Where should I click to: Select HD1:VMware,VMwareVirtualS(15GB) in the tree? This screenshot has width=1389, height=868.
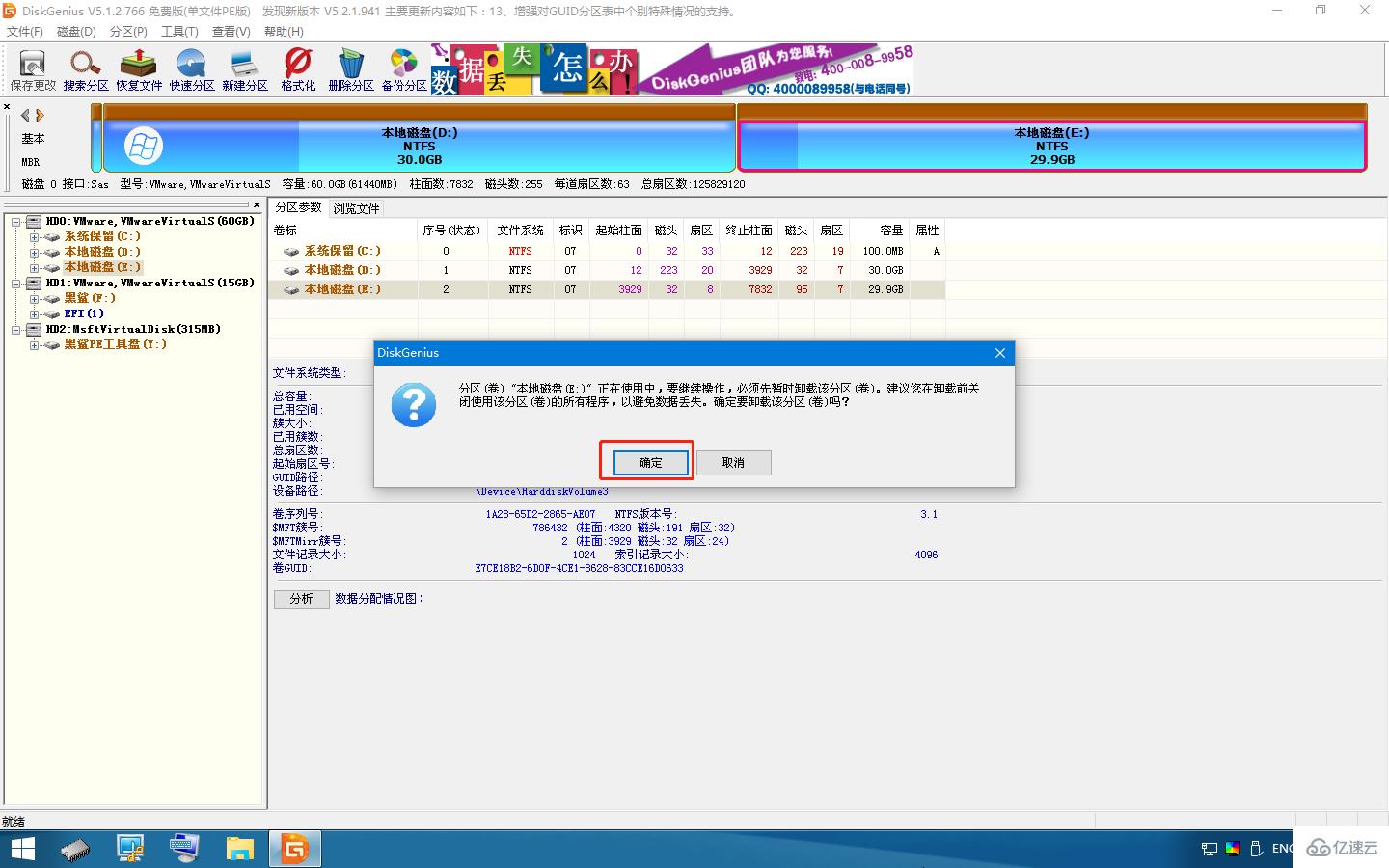[150, 283]
